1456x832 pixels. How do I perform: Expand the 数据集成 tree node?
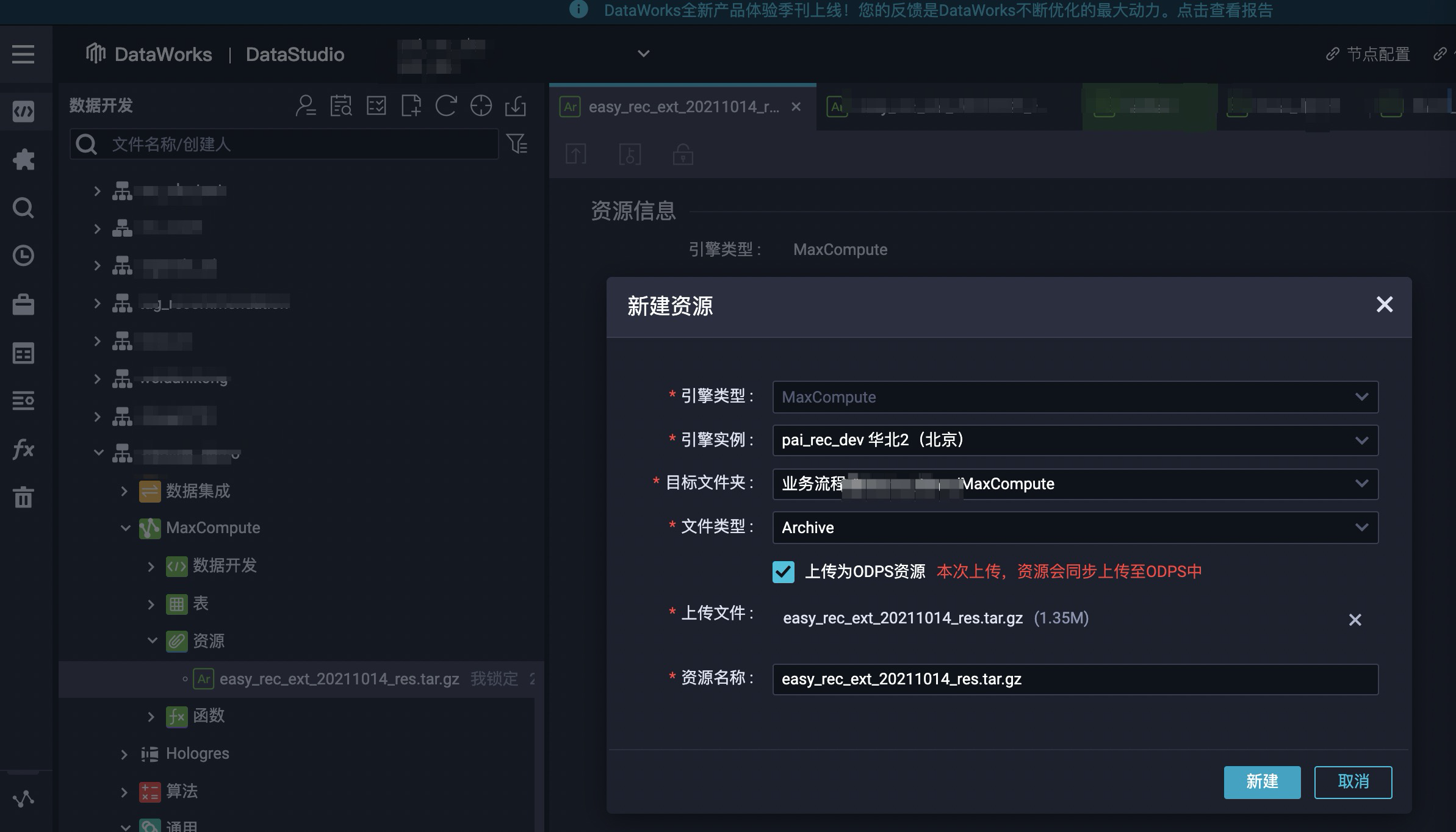[x=124, y=491]
